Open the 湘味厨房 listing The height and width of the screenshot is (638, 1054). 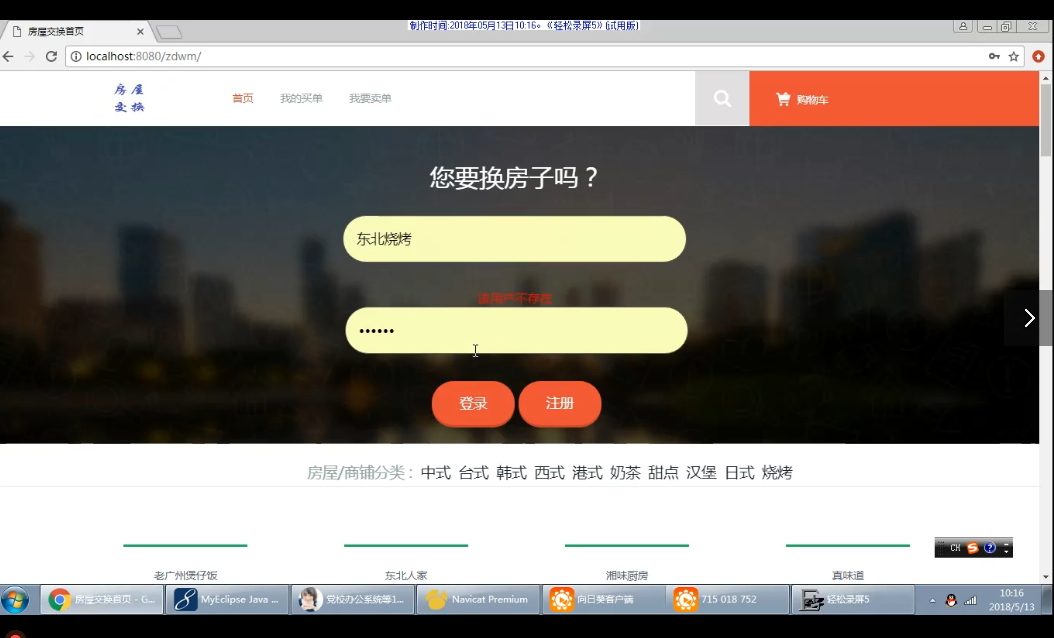click(x=626, y=575)
